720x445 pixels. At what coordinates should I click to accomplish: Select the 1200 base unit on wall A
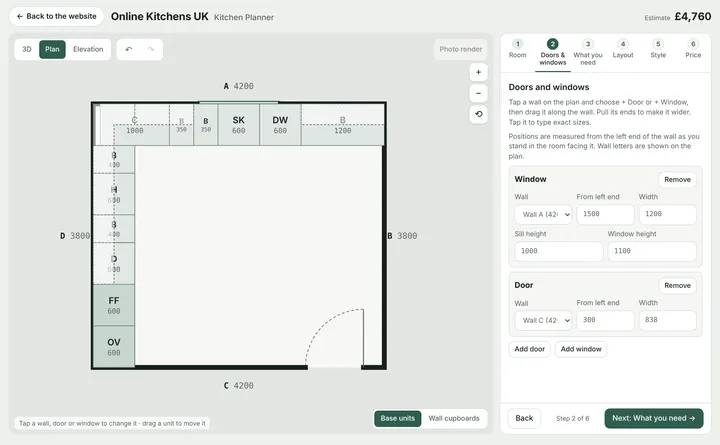coord(343,124)
